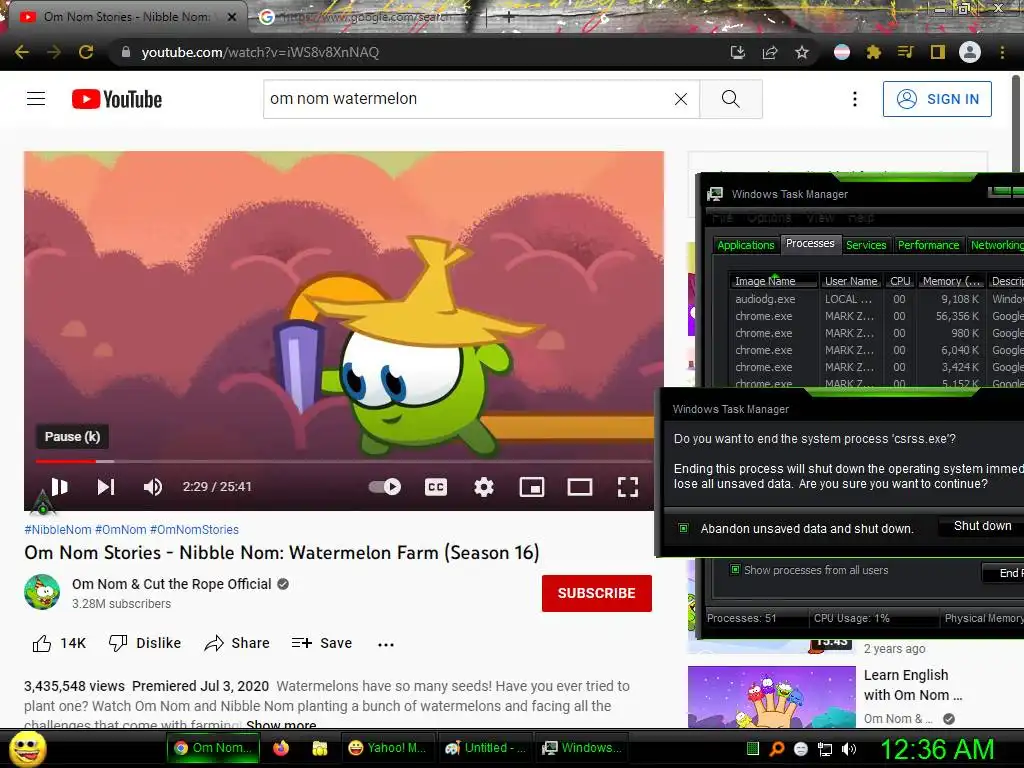Open the Chrome extensions puzzle icon
This screenshot has height=768, width=1024.
(x=873, y=52)
